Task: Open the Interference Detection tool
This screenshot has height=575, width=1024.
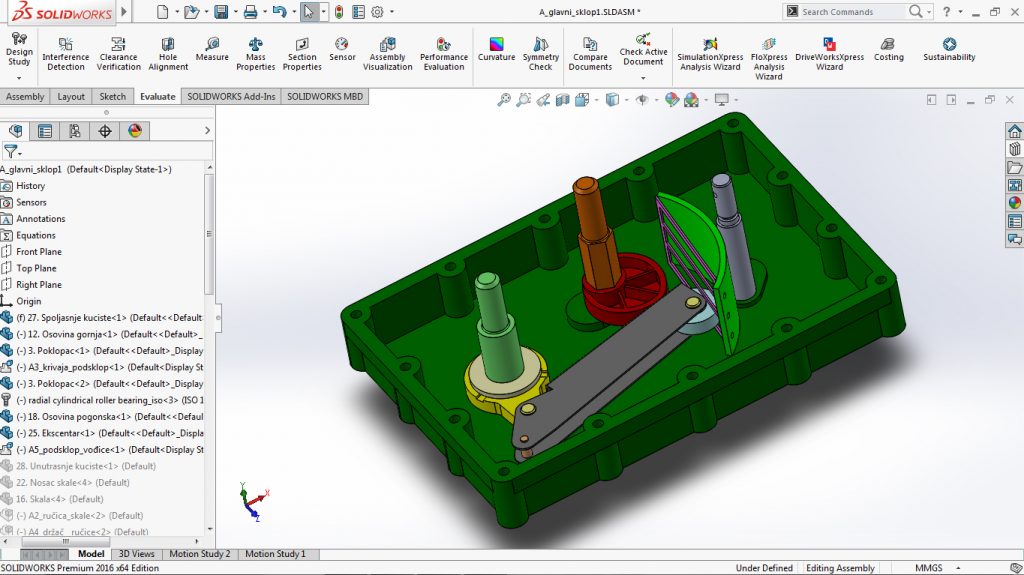Action: 65,54
